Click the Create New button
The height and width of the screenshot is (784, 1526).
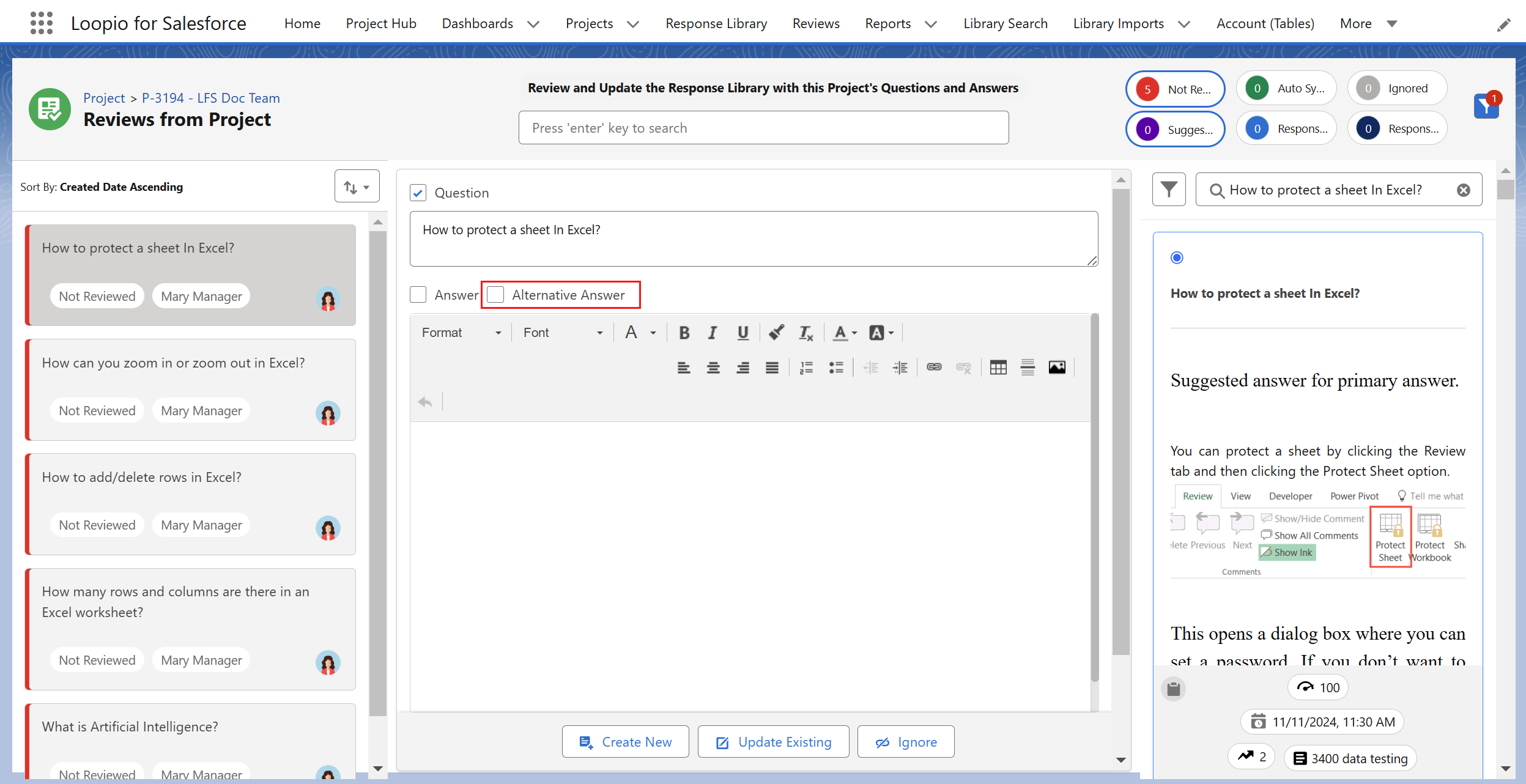pos(625,742)
